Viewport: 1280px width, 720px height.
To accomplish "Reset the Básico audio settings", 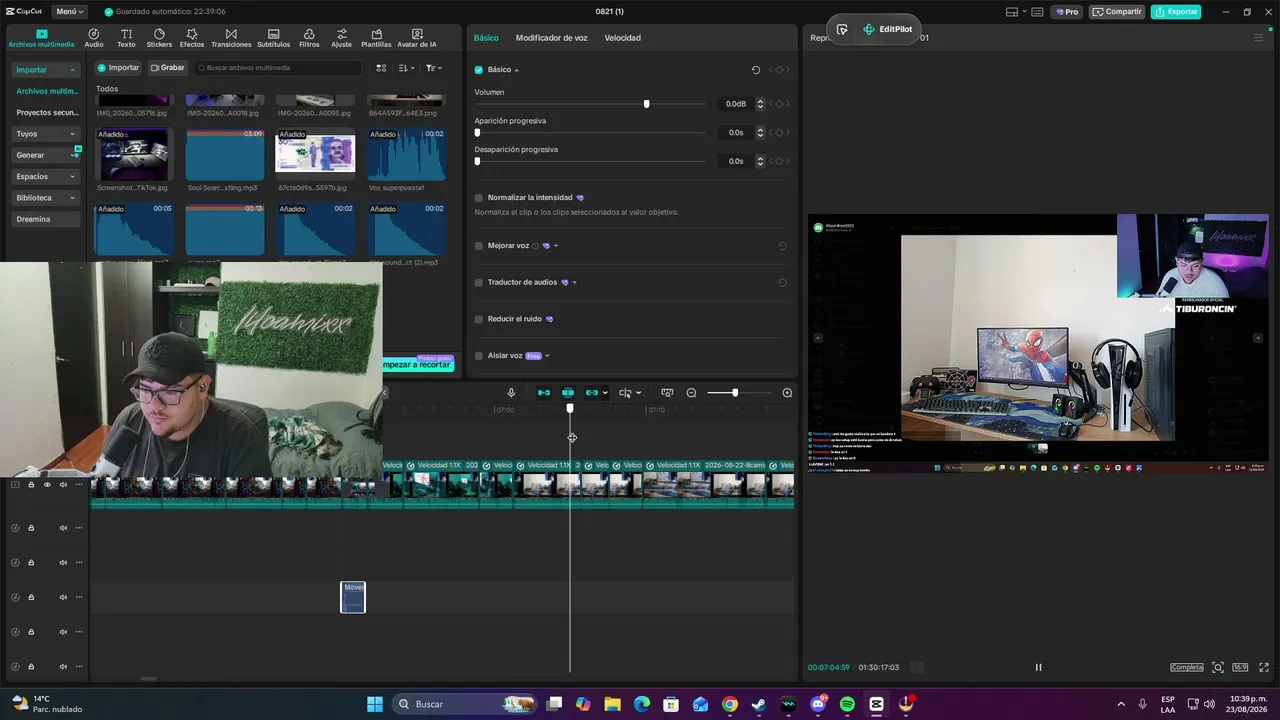I will (x=756, y=70).
